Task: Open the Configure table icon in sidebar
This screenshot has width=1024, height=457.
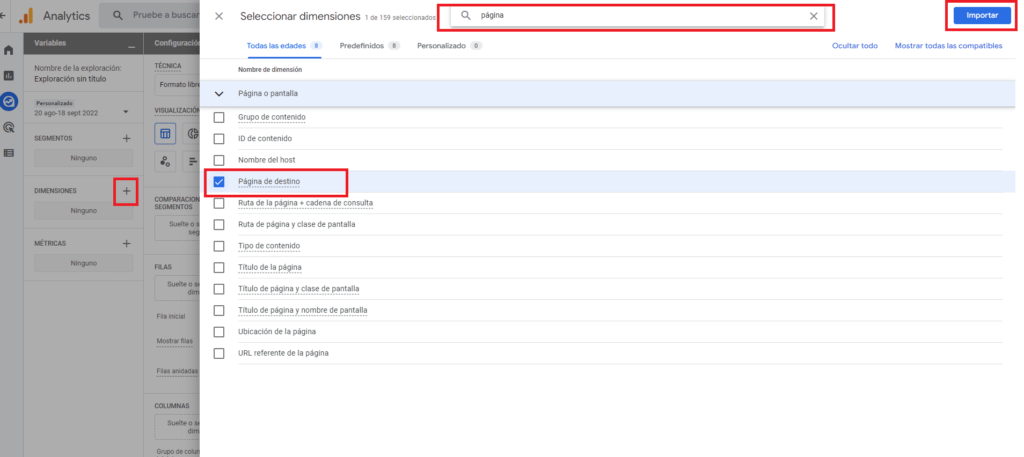Action: coord(8,153)
